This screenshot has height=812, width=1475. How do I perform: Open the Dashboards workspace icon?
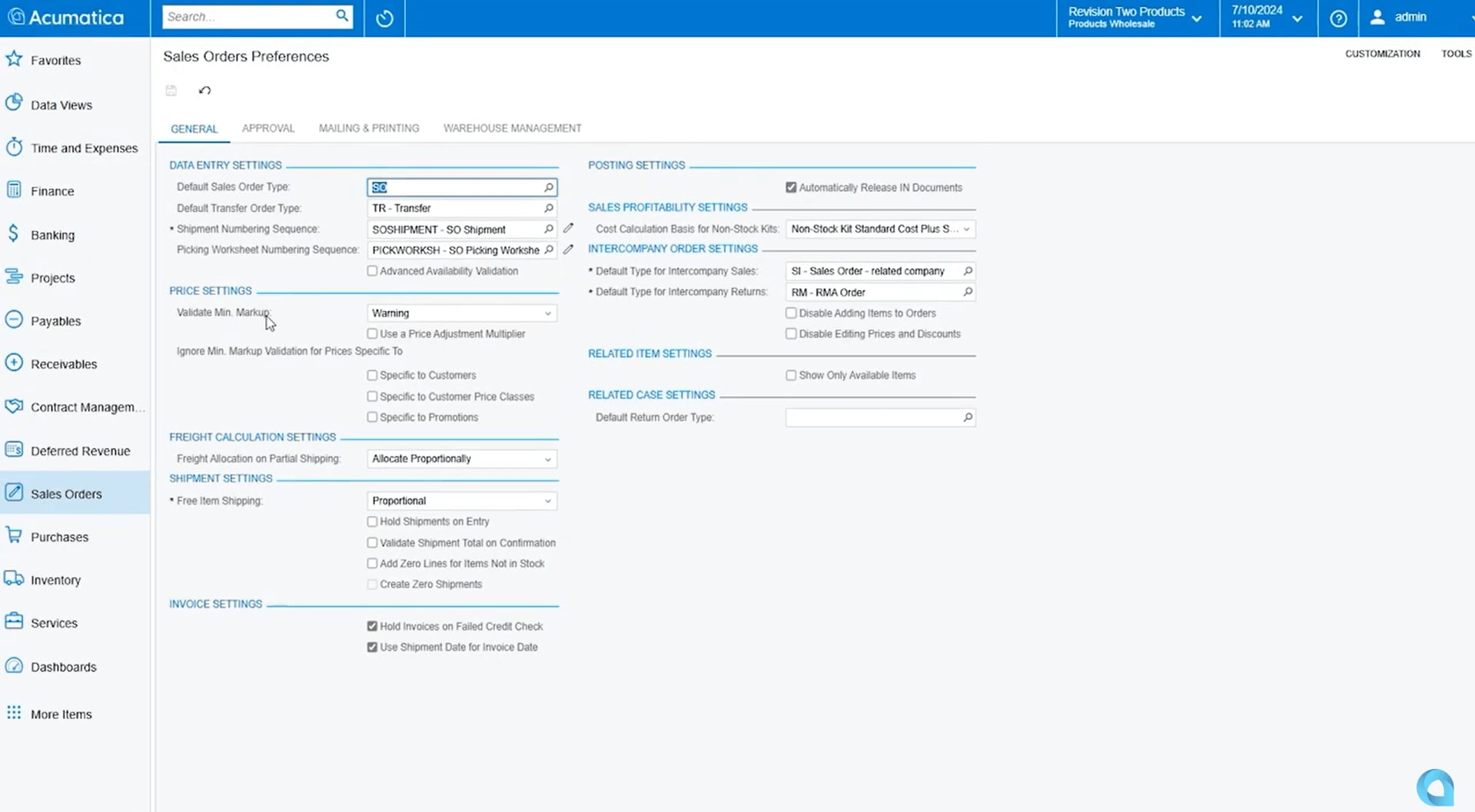point(13,666)
